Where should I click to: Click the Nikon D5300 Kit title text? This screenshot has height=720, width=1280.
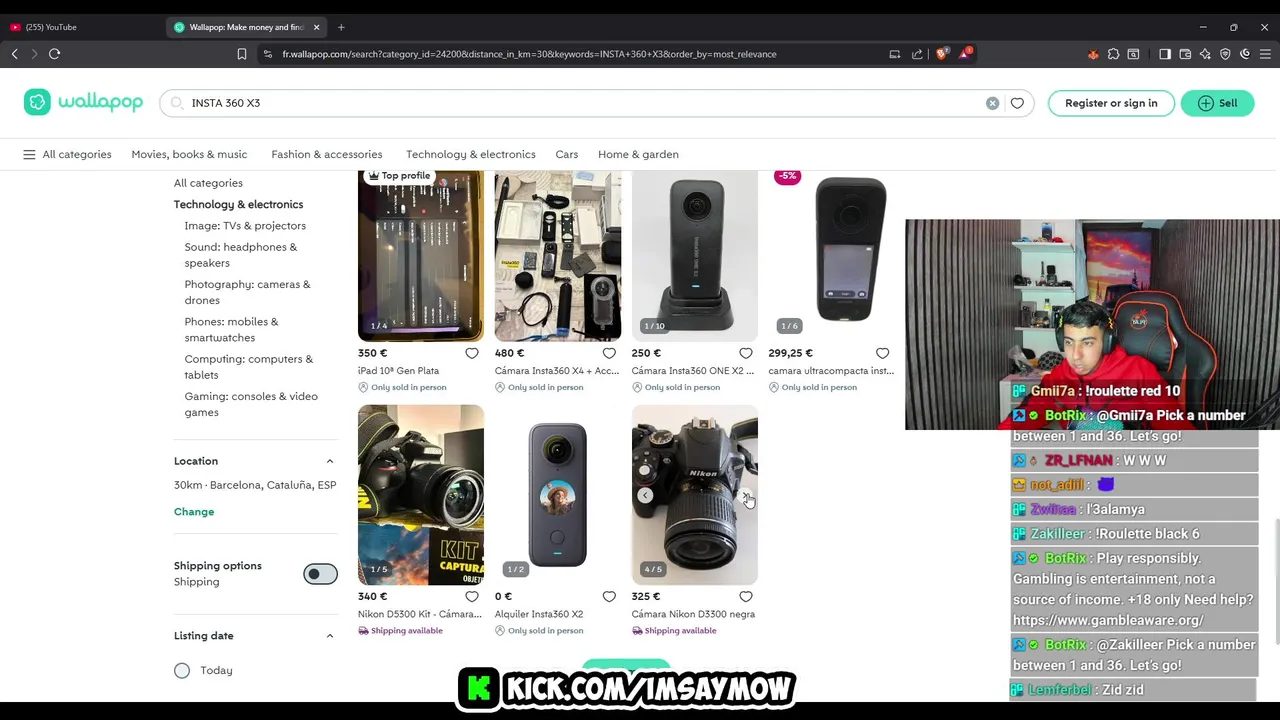coord(420,615)
